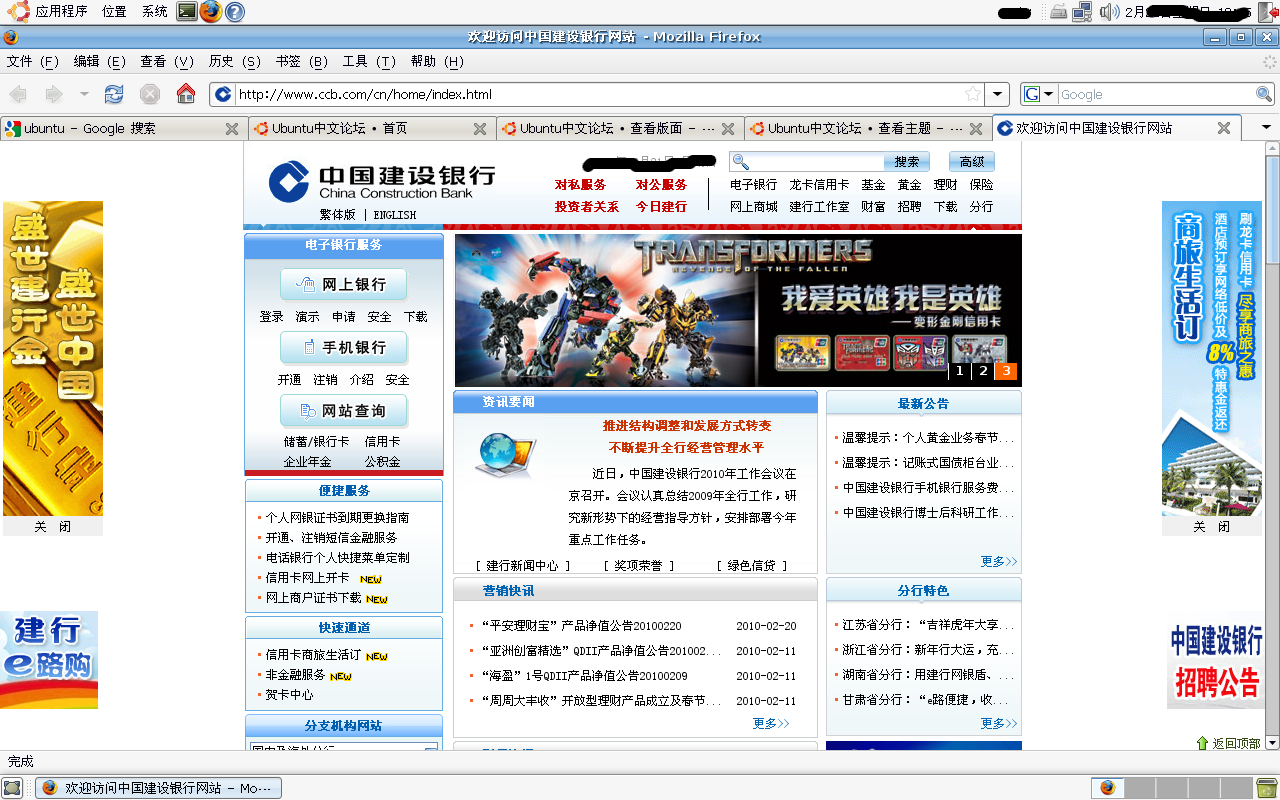Show desktop using the bottom-left panel icon

click(12, 788)
